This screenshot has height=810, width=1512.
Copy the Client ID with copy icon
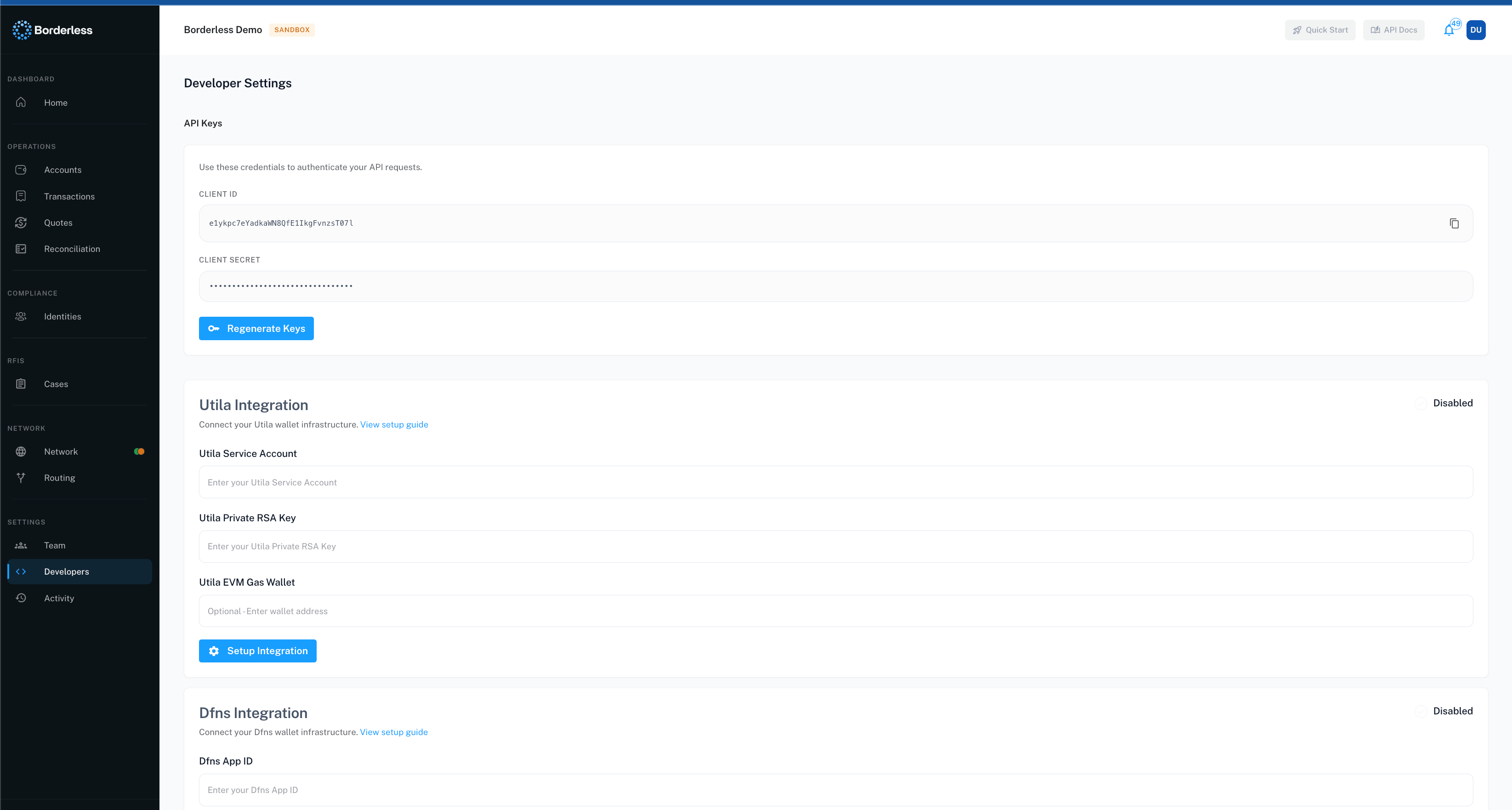tap(1454, 223)
